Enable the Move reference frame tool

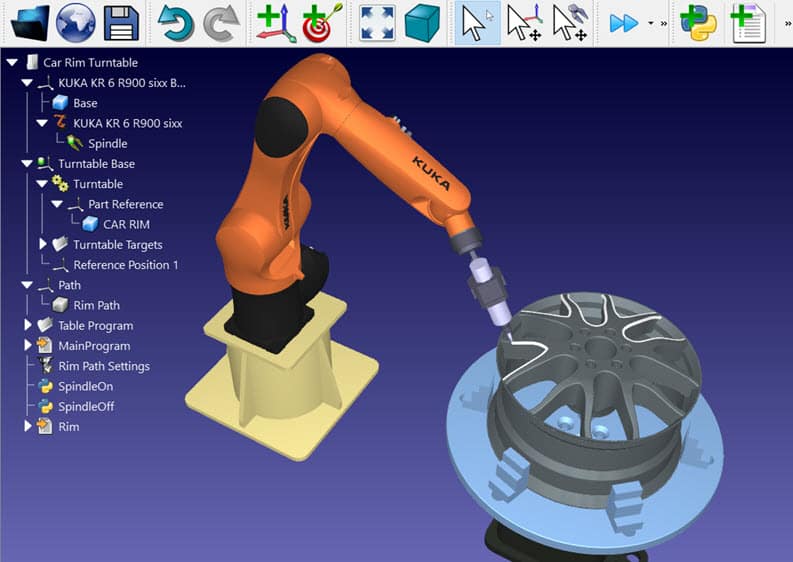(524, 22)
